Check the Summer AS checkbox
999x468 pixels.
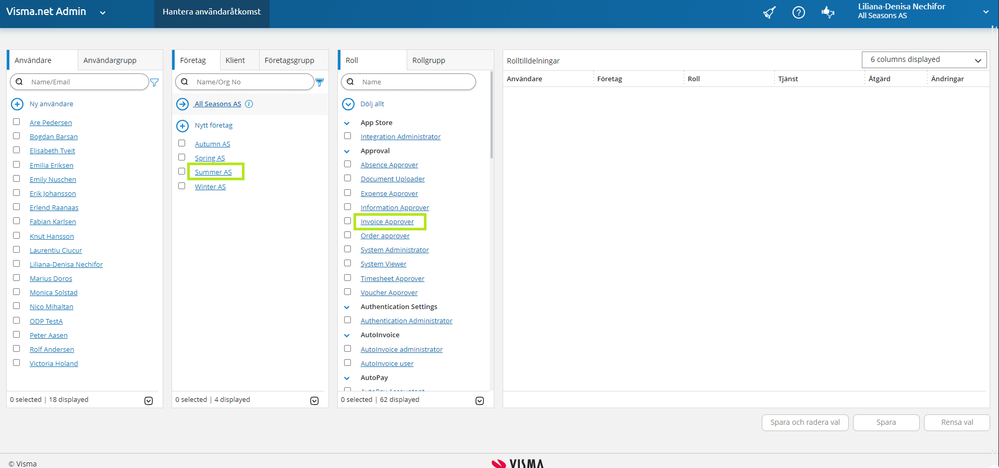point(182,171)
